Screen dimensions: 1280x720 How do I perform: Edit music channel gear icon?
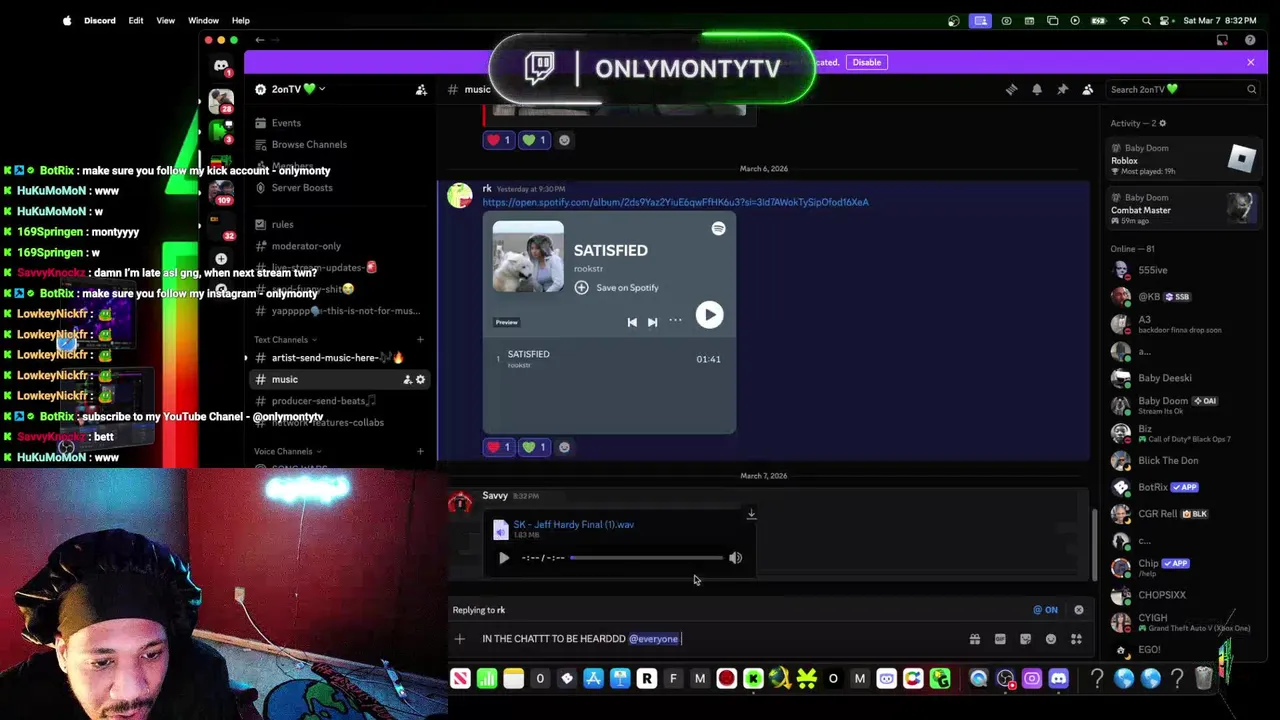pyautogui.click(x=420, y=379)
